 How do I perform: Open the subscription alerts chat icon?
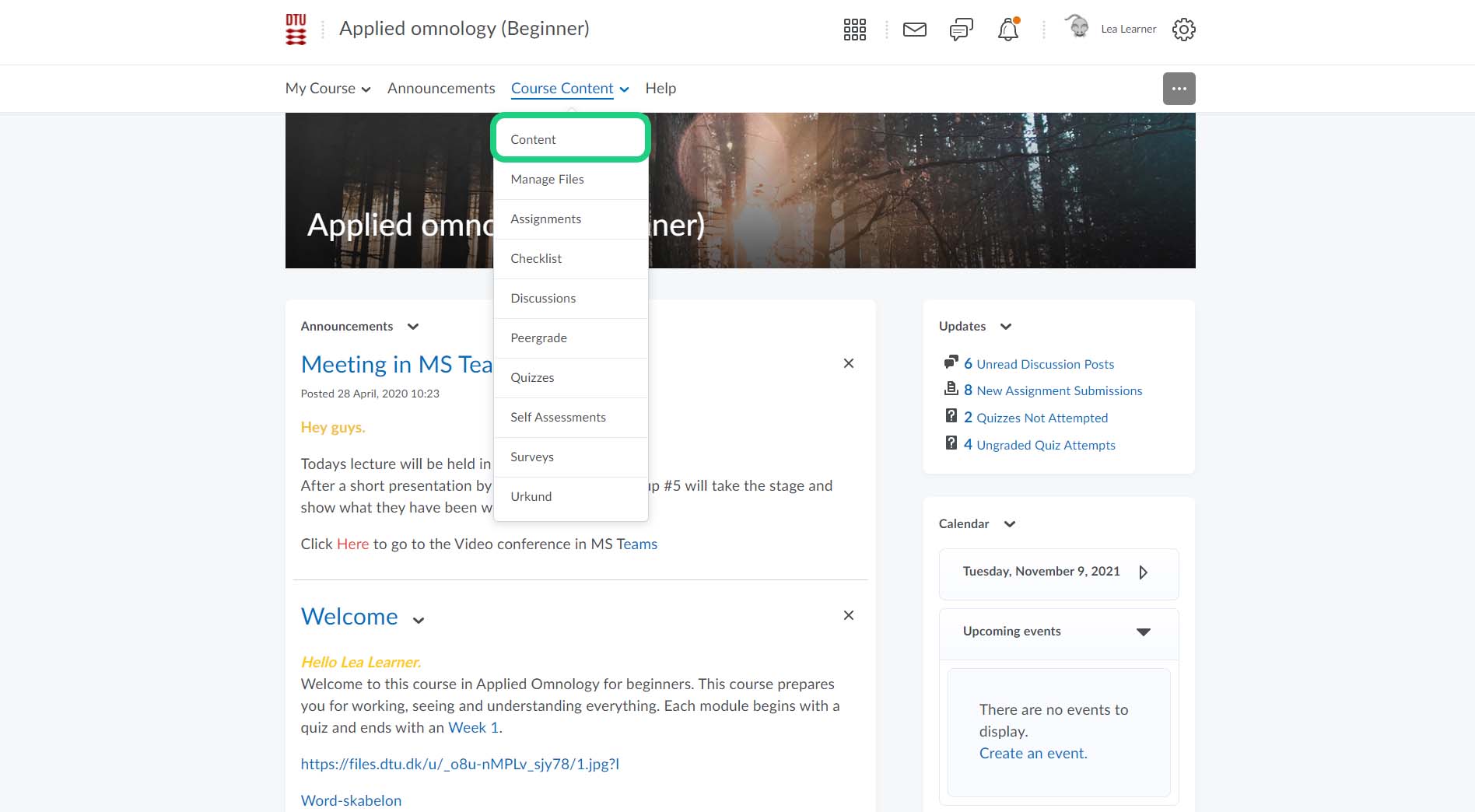point(961,30)
